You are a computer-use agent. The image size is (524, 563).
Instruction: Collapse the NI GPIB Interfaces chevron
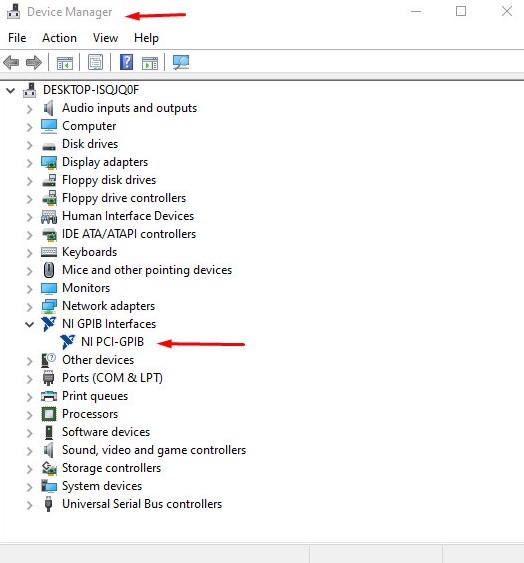click(x=29, y=325)
